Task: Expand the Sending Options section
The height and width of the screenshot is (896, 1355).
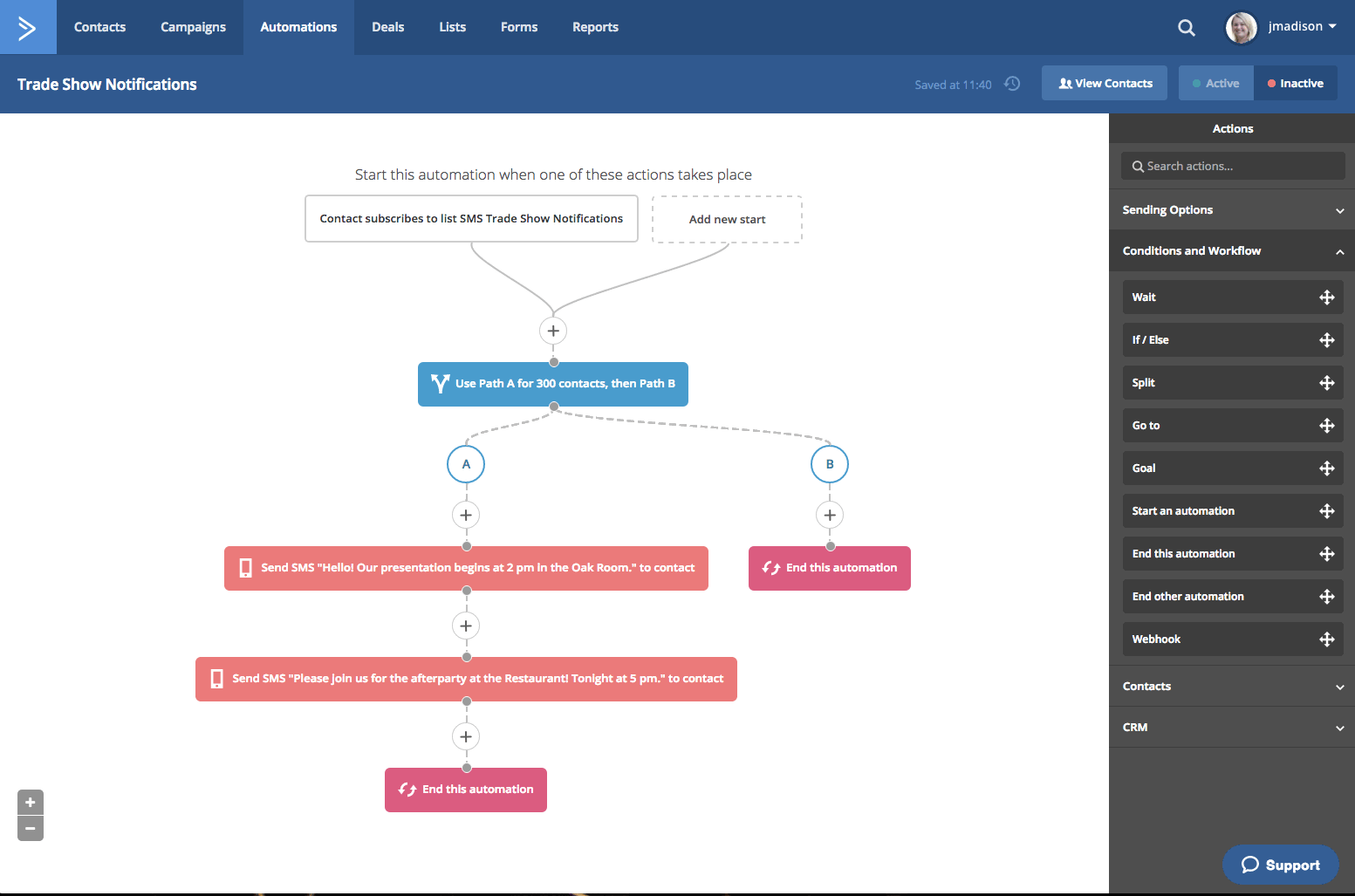Action: (1232, 210)
